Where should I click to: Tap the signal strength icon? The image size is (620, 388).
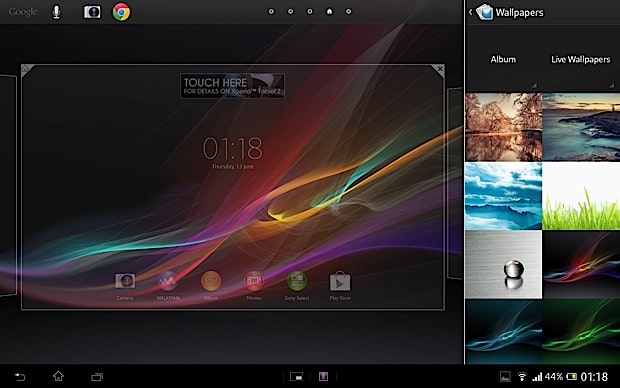[x=537, y=377]
